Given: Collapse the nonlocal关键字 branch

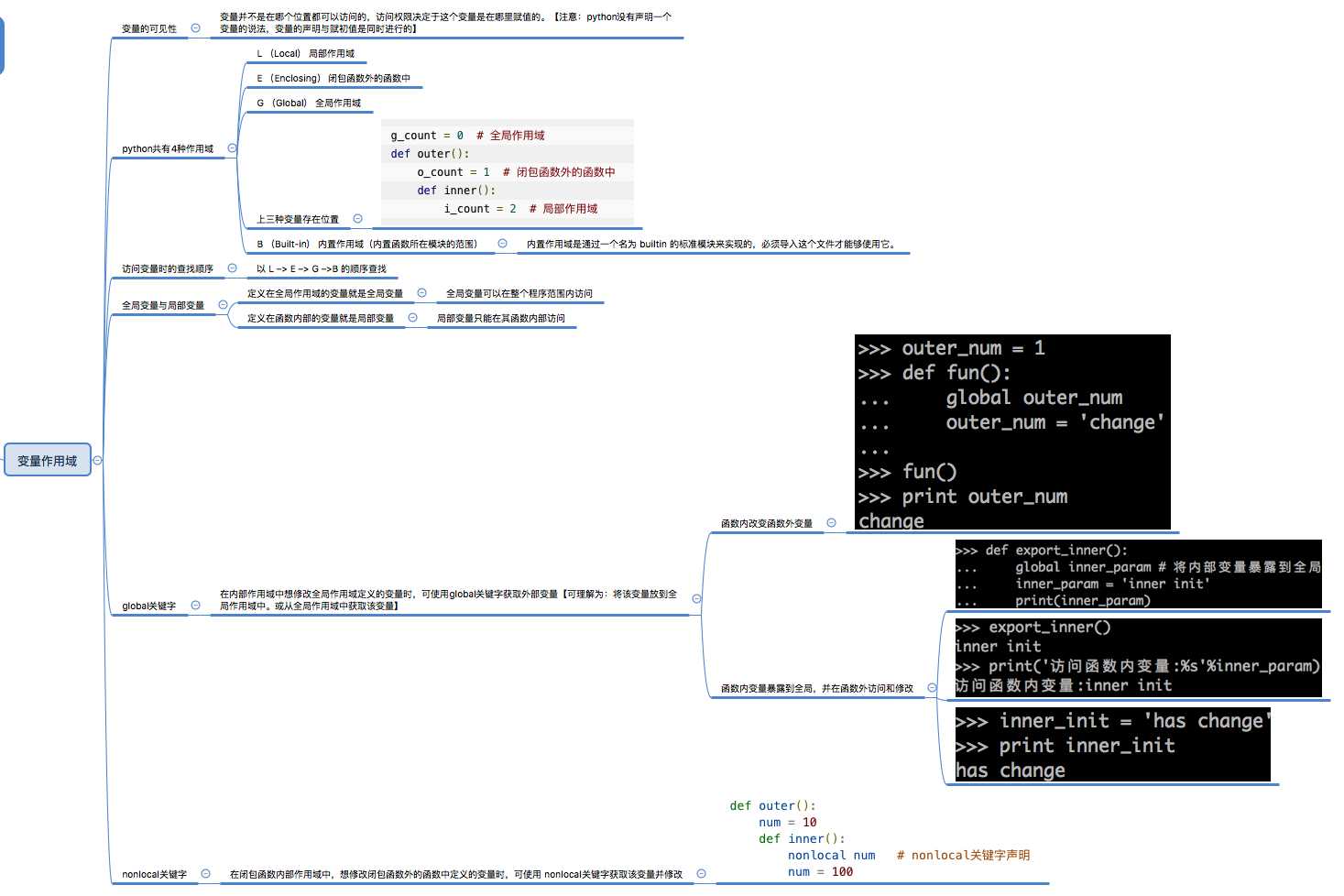Looking at the screenshot, I should coord(205,874).
